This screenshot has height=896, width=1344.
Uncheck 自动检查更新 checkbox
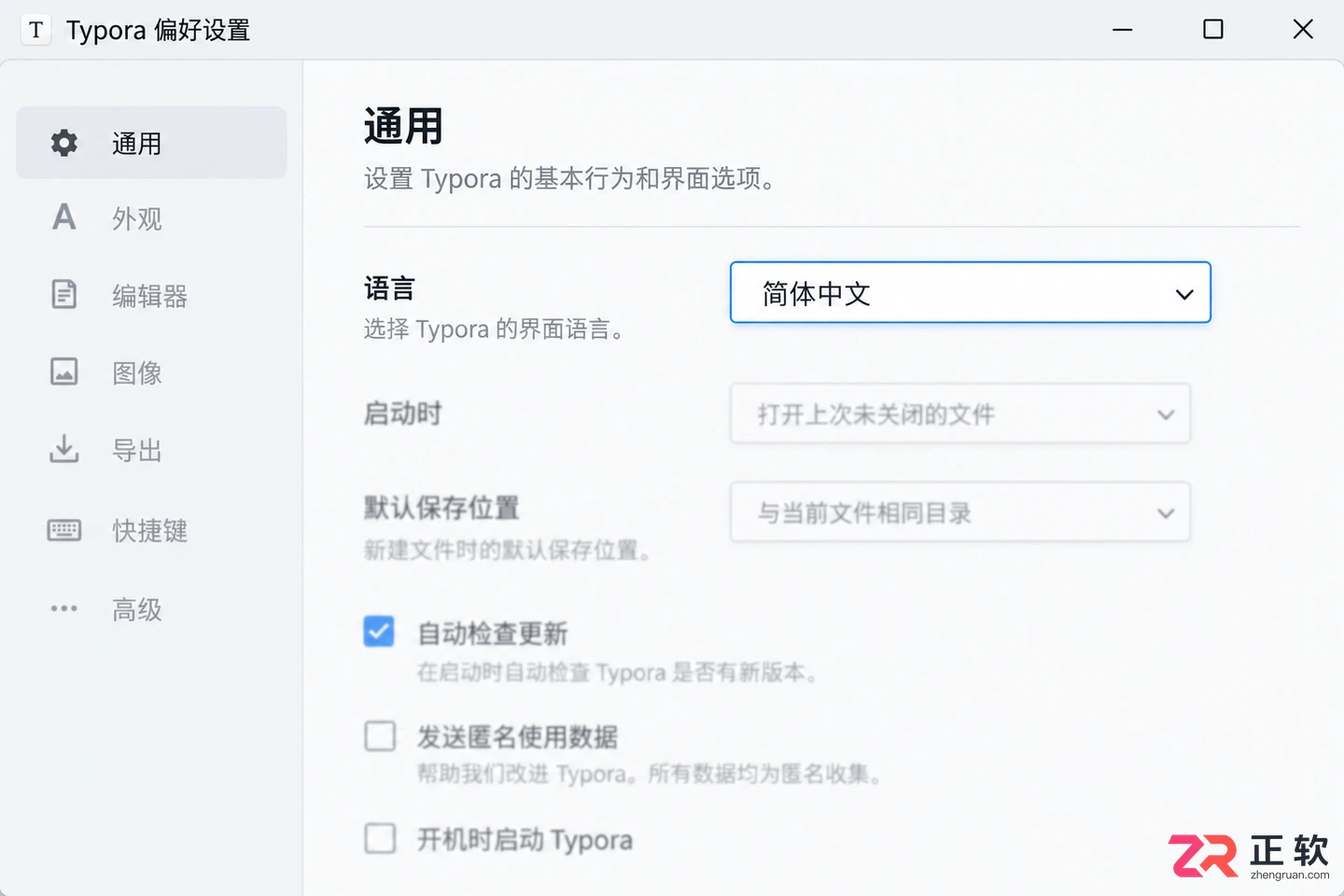pyautogui.click(x=379, y=632)
